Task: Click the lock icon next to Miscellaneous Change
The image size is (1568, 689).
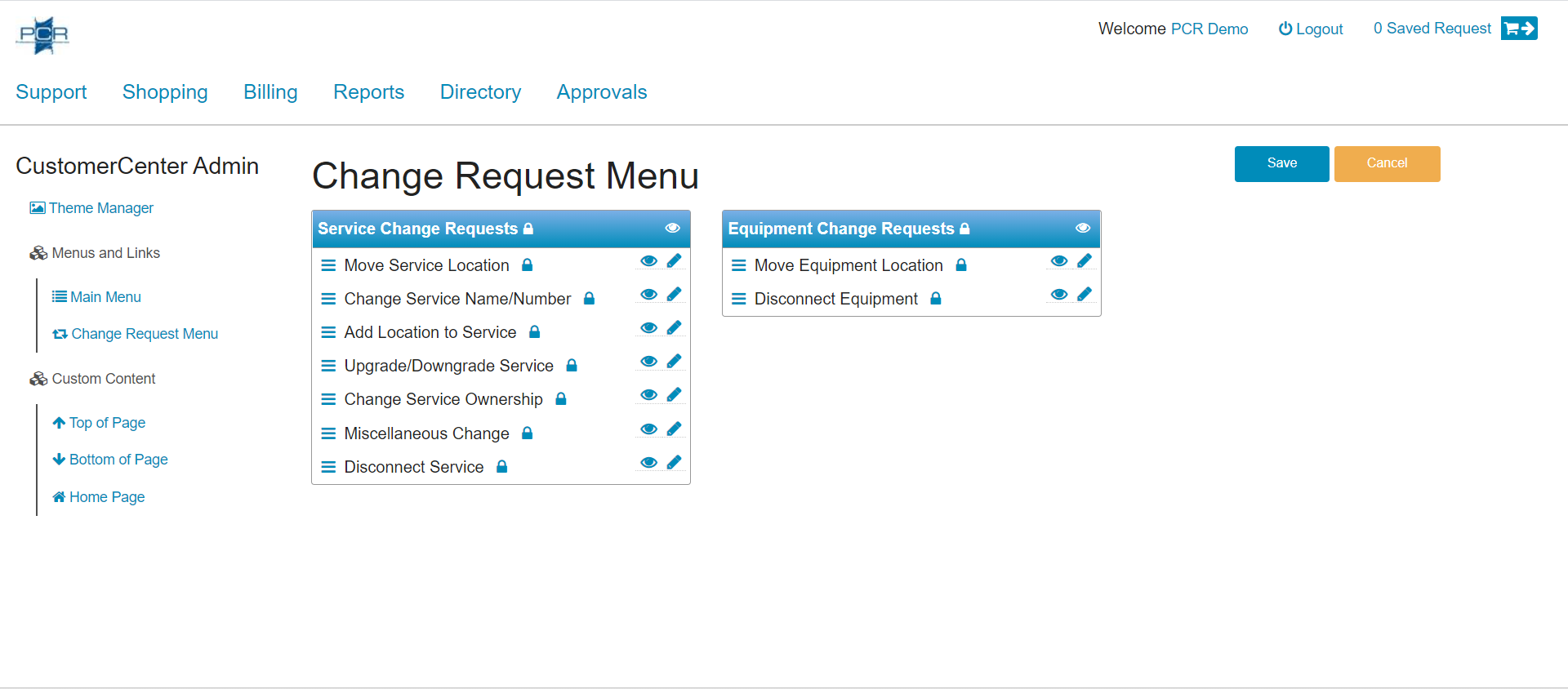Action: [x=528, y=433]
